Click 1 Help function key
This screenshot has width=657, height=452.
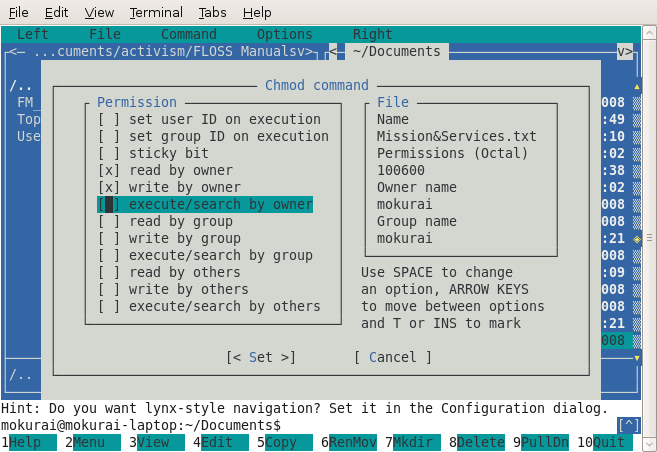coord(28,442)
